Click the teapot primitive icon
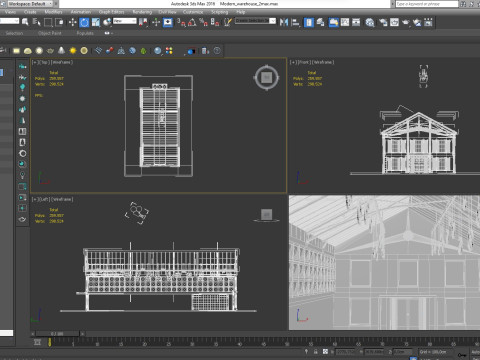The height and width of the screenshot is (360, 480). coord(50,51)
